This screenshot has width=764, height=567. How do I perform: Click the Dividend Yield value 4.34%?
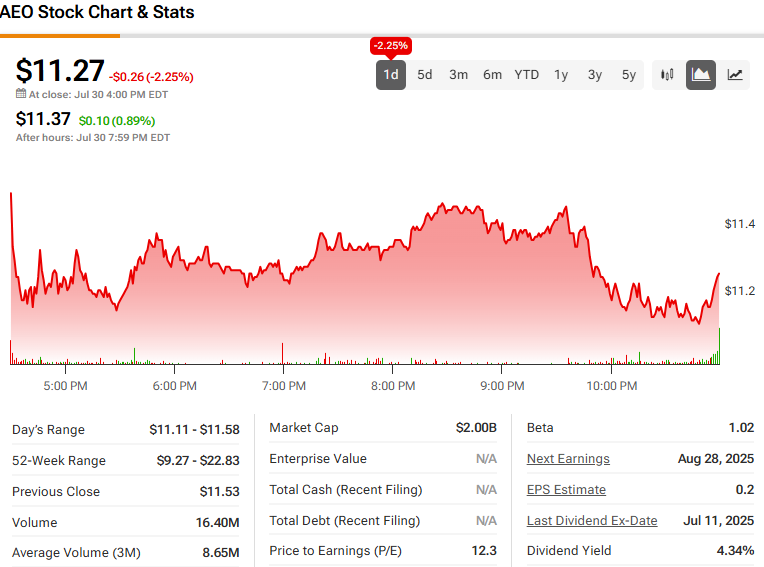click(735, 551)
